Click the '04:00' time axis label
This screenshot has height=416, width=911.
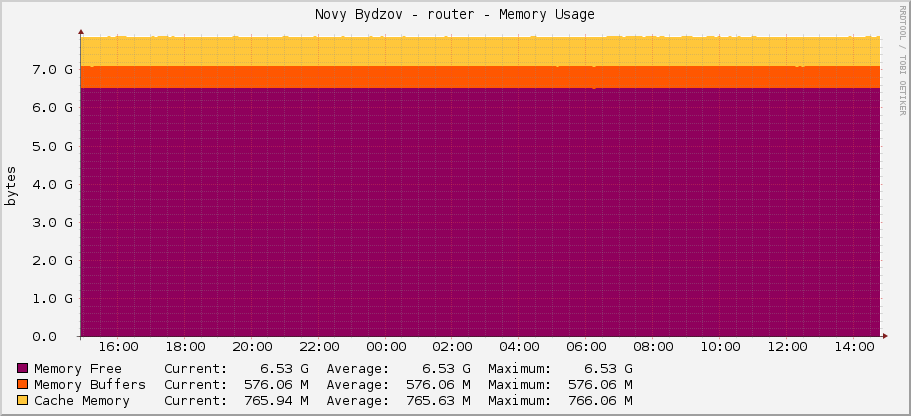tap(519, 347)
